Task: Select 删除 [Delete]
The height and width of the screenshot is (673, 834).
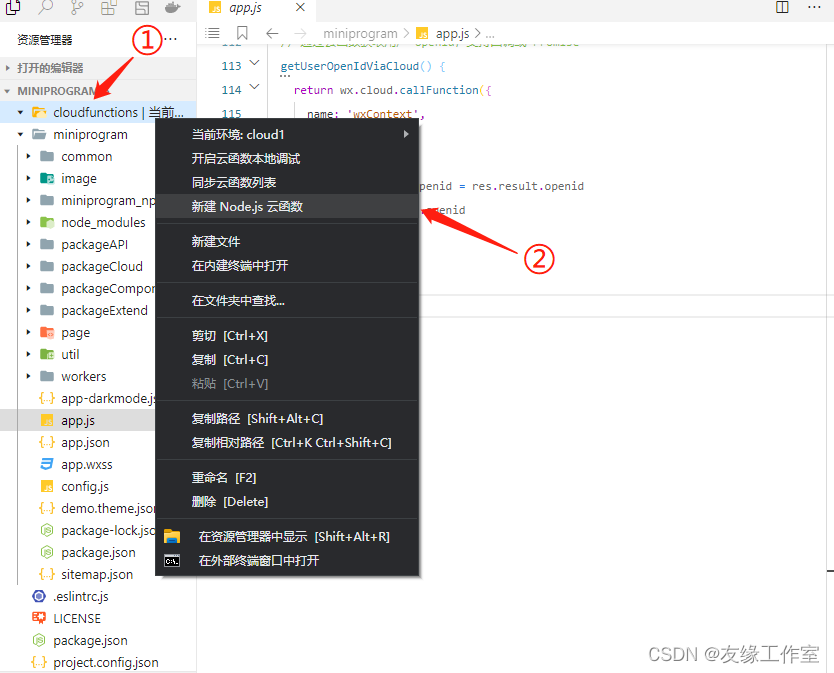Action: coord(287,502)
